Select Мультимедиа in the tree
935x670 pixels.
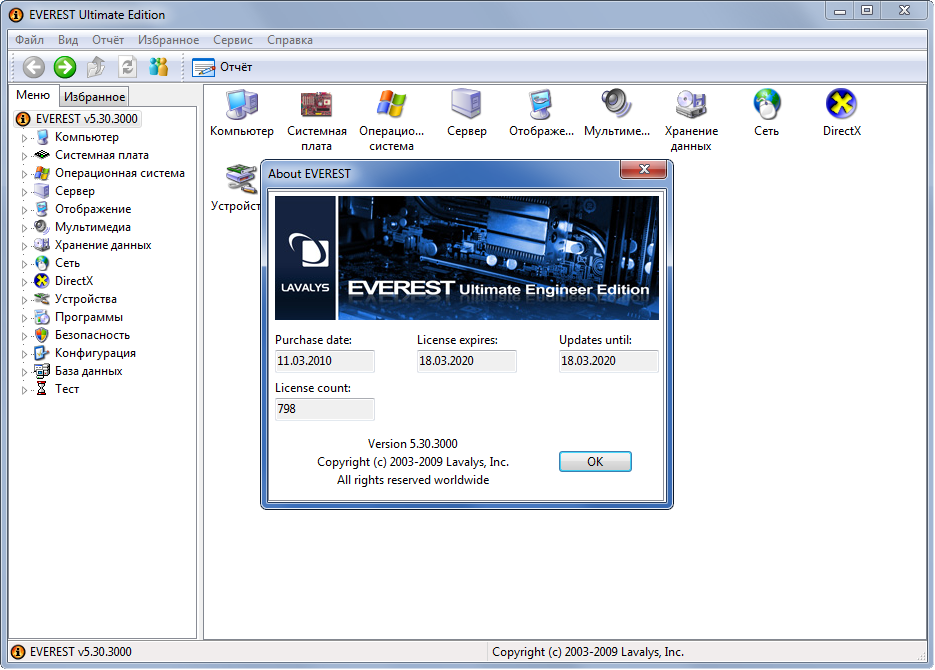tap(92, 227)
